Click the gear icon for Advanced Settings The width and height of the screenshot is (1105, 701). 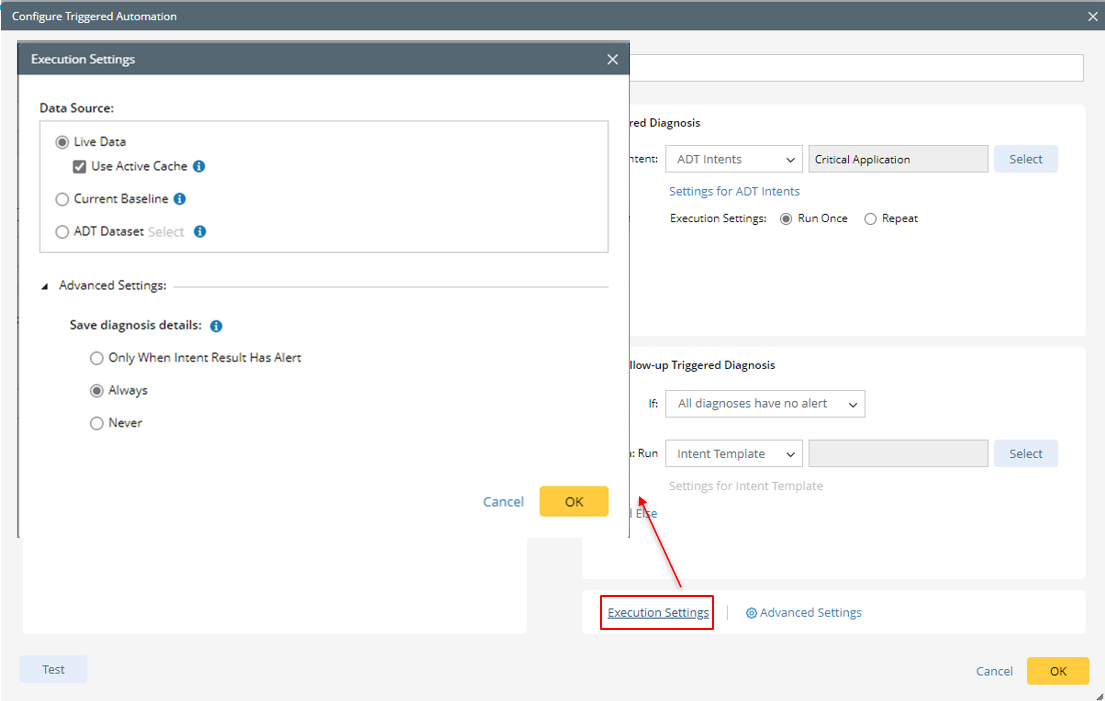coord(752,613)
